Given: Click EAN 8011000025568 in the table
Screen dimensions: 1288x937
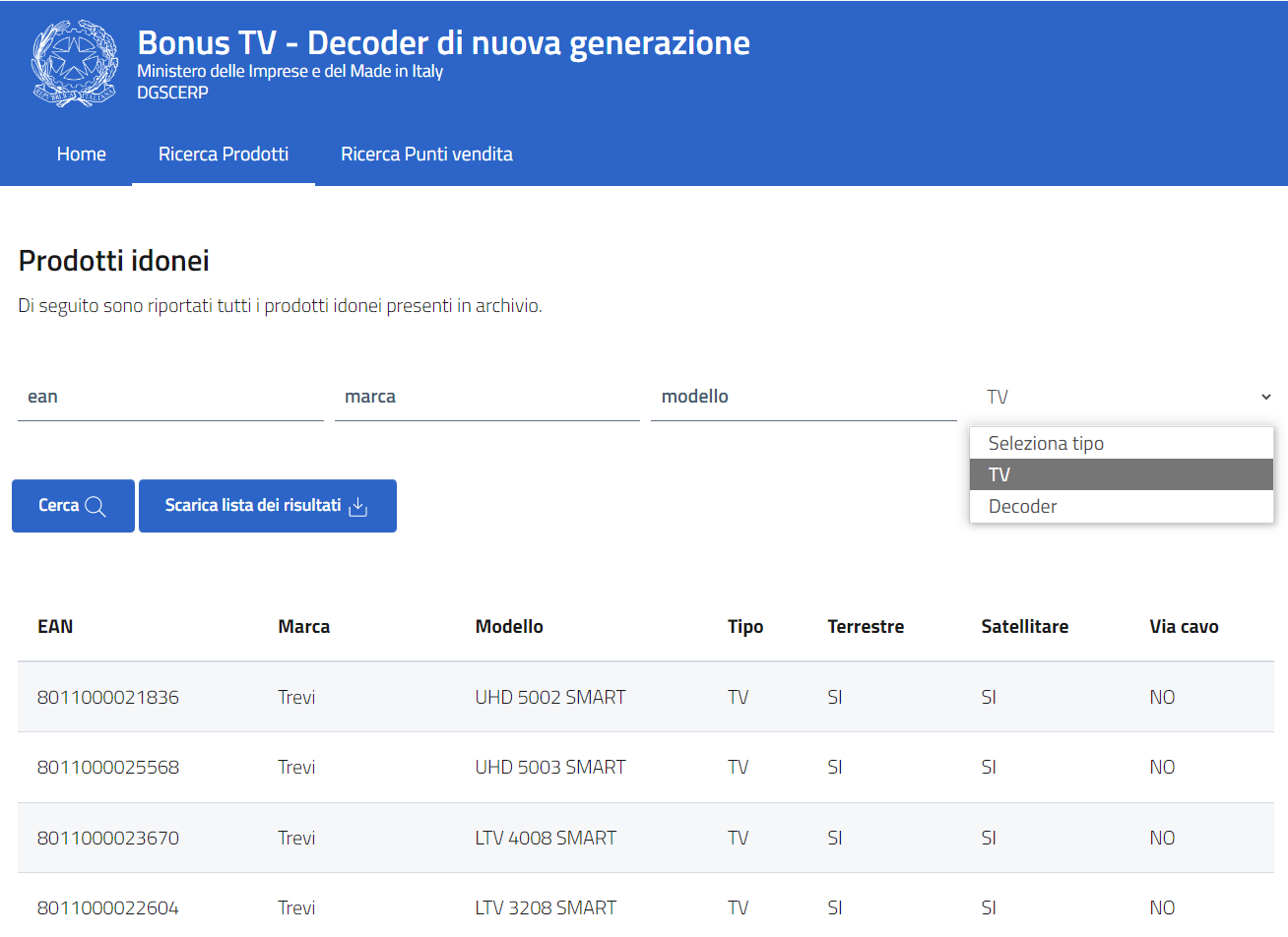Looking at the screenshot, I should [108, 767].
